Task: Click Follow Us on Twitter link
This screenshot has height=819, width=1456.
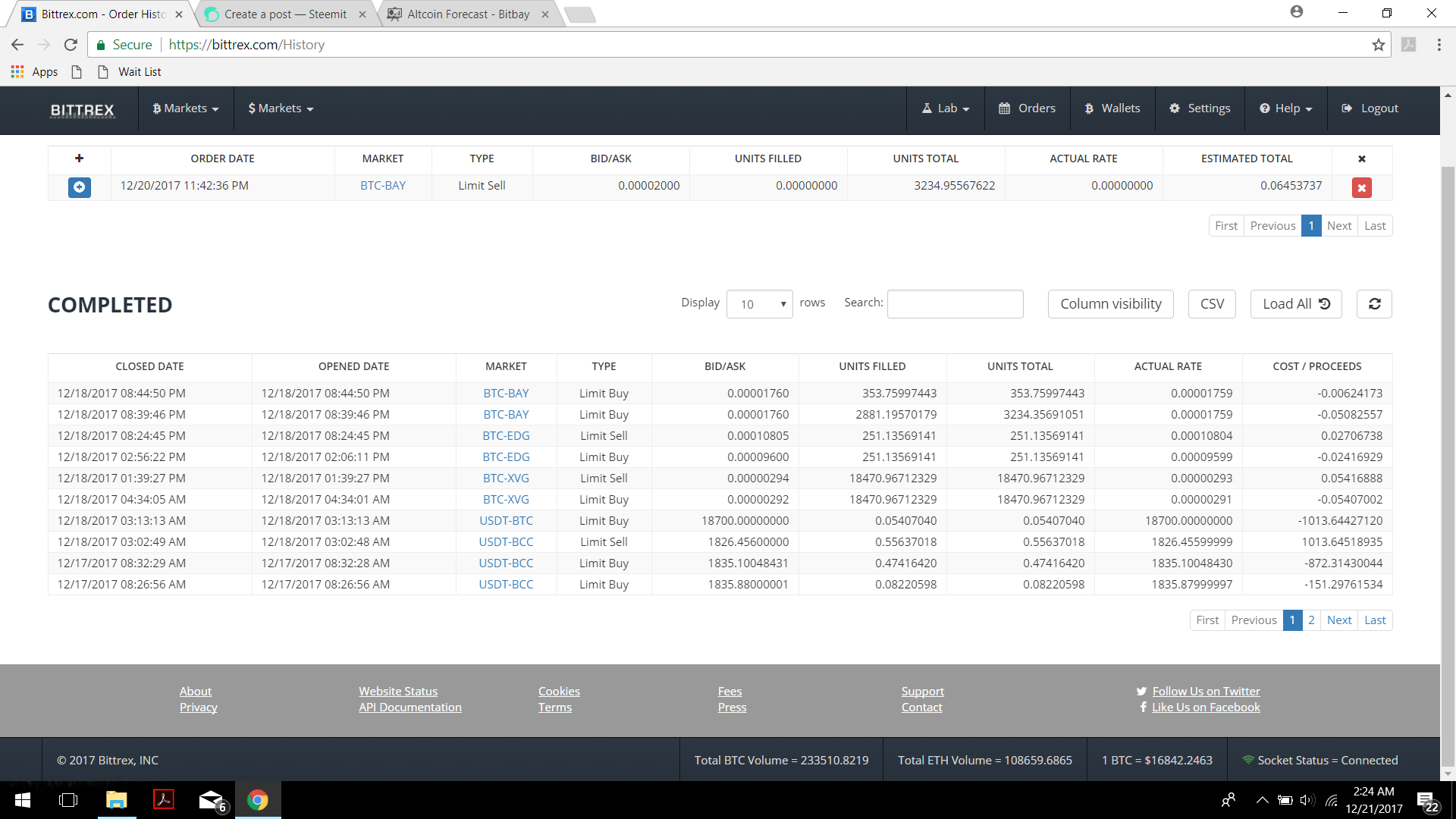Action: point(1206,692)
